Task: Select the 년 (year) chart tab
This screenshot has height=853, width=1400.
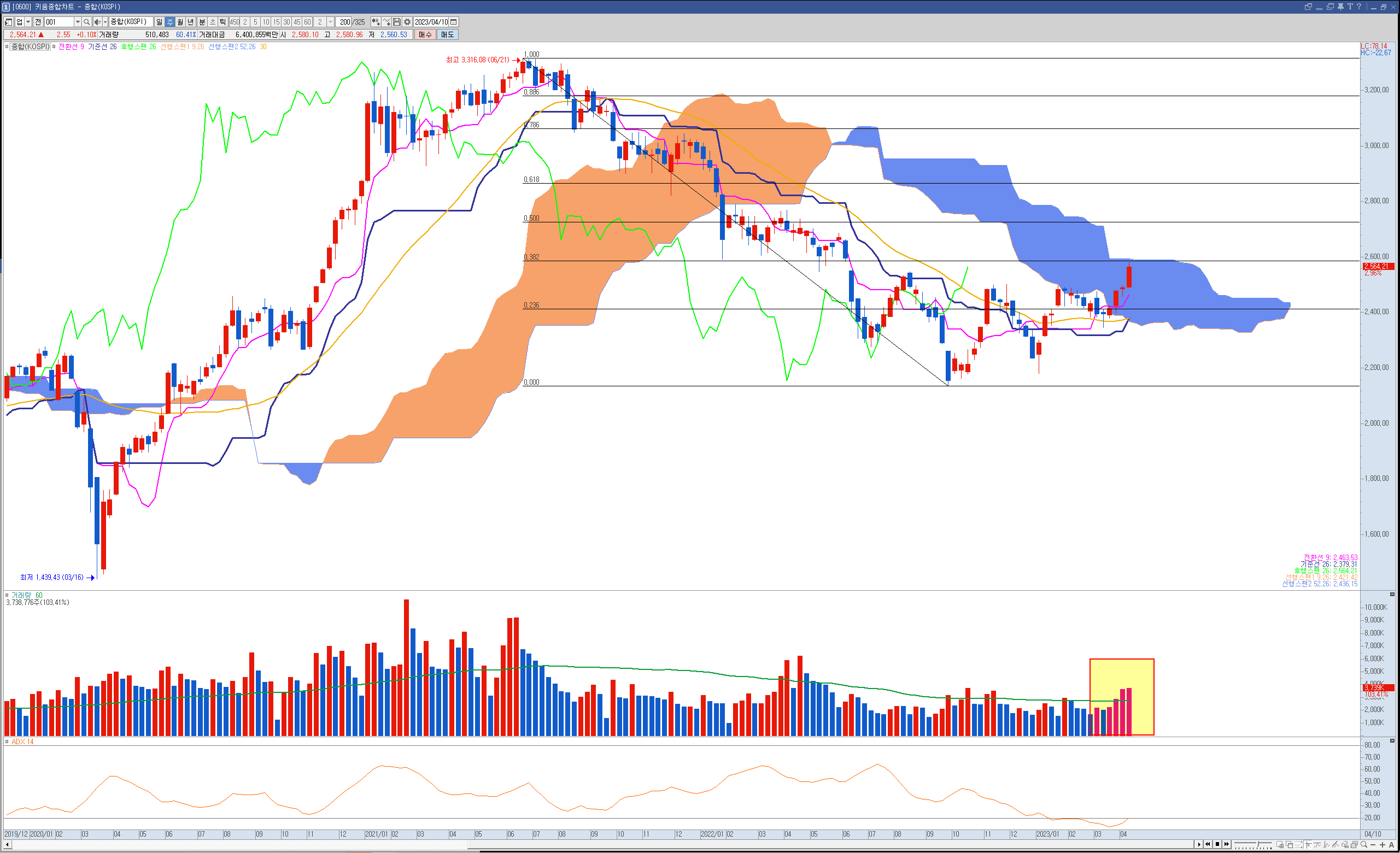Action: point(191,22)
